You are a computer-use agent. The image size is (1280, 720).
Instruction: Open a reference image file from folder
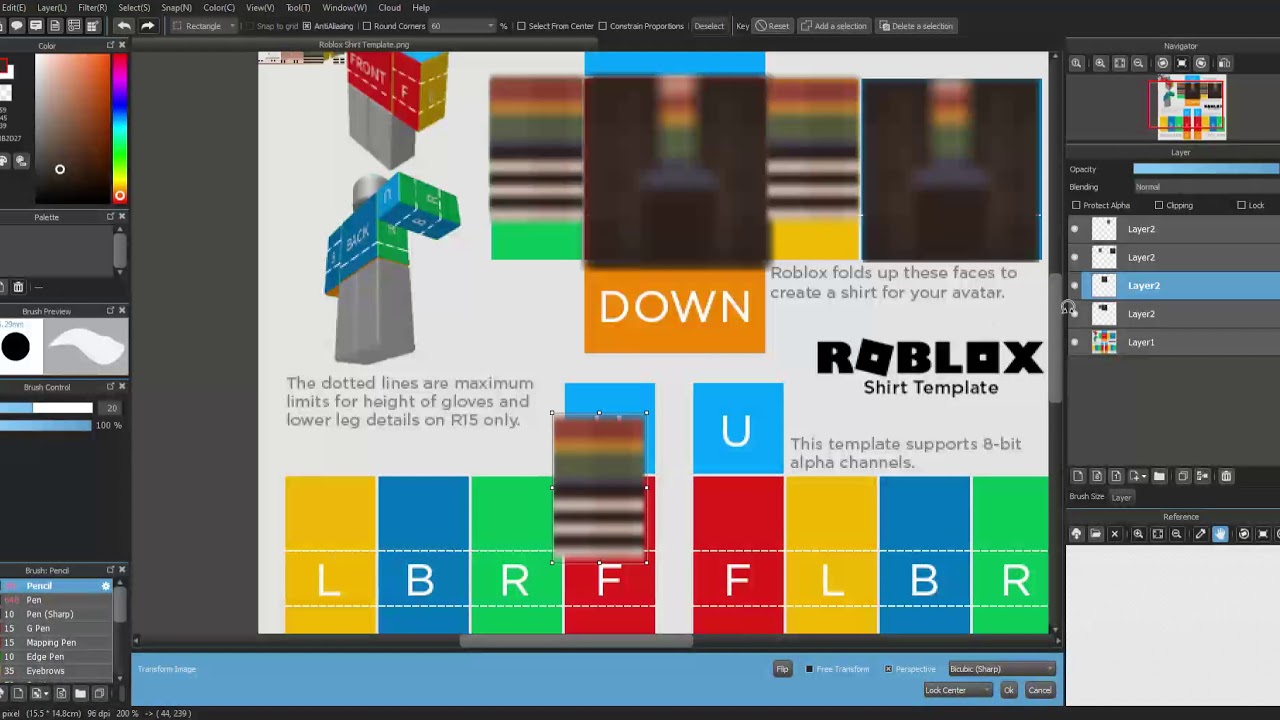point(1095,534)
